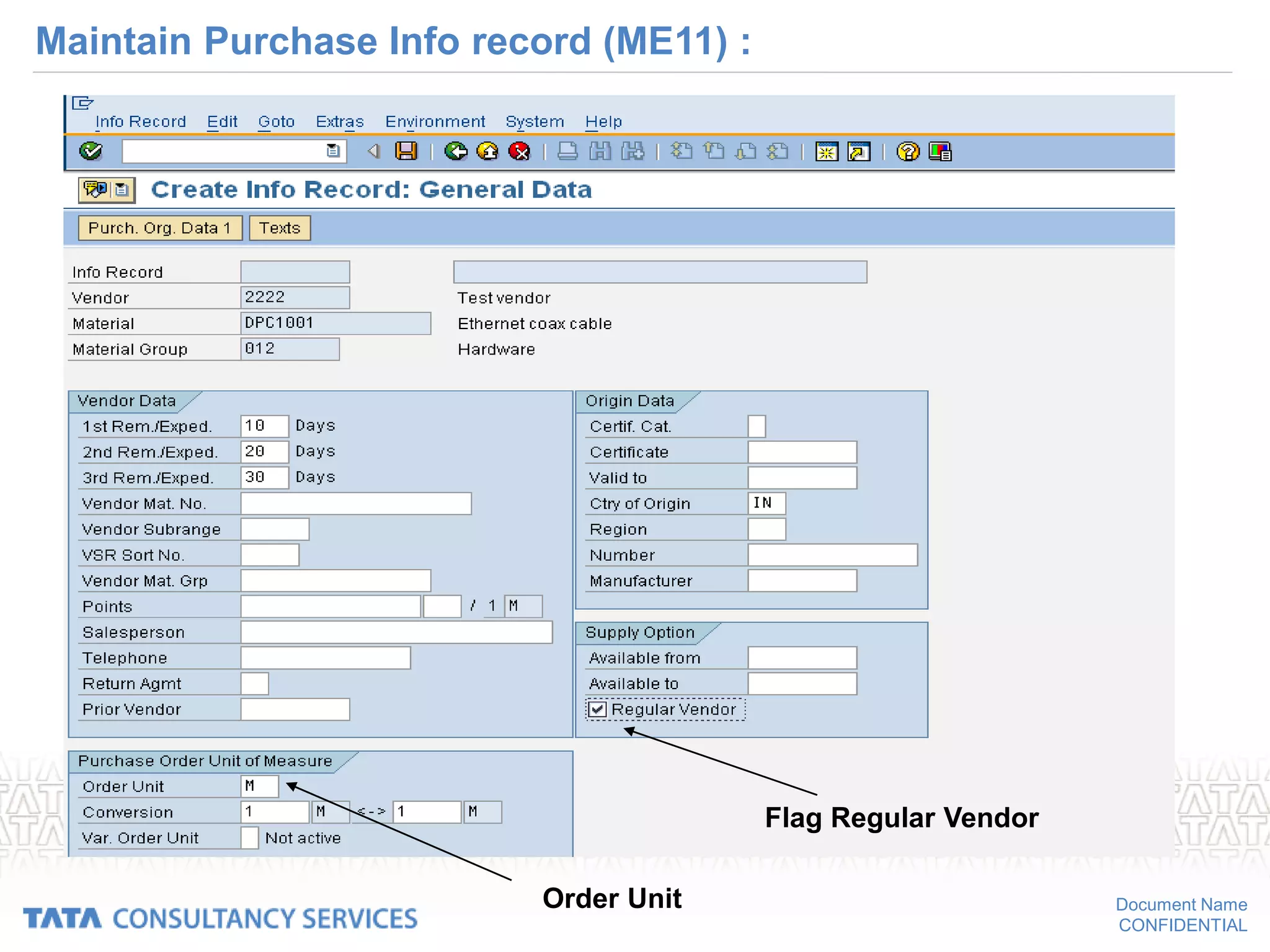Click the First Page icon

(682, 151)
